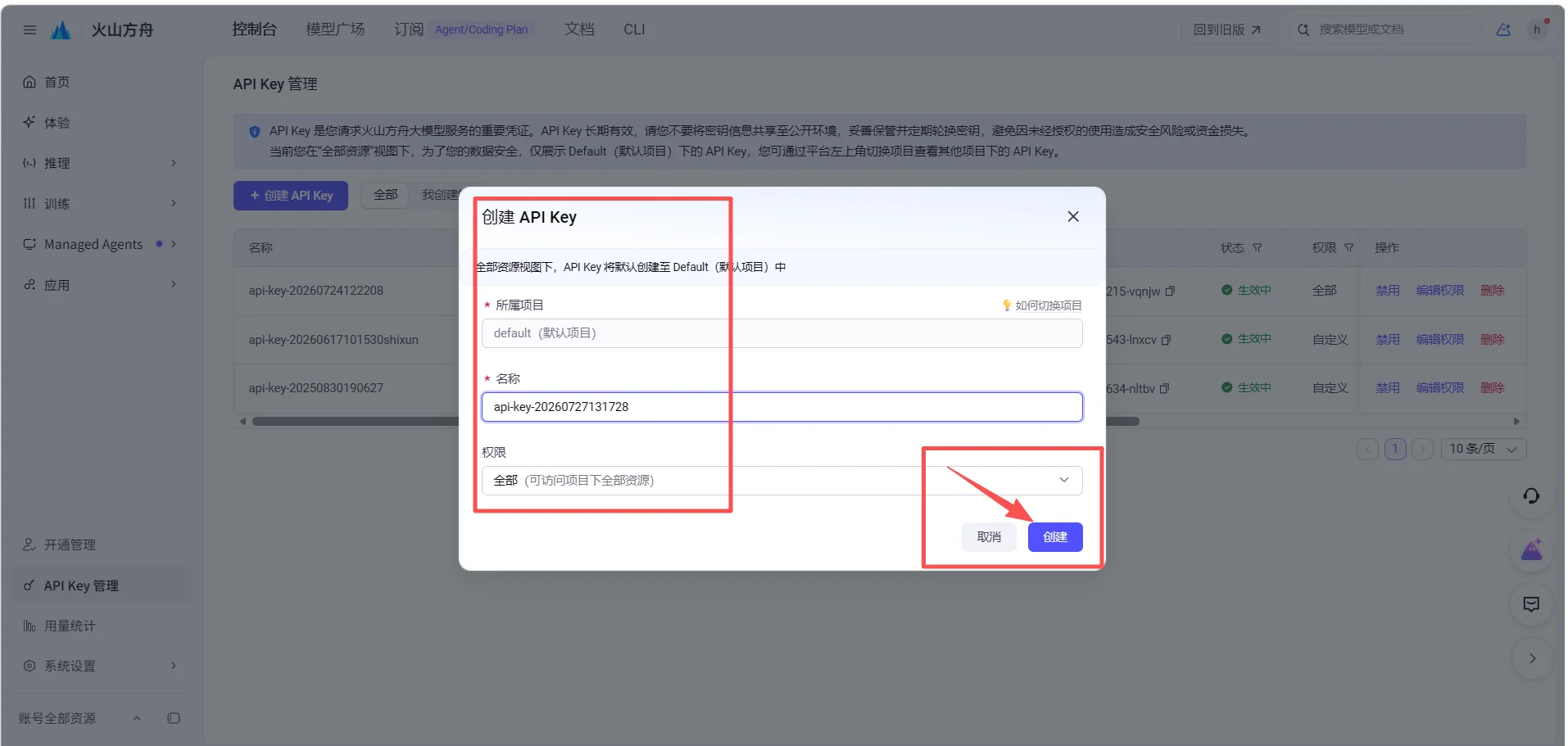
Task: Click the Volcano Ark logo icon
Action: tap(61, 30)
